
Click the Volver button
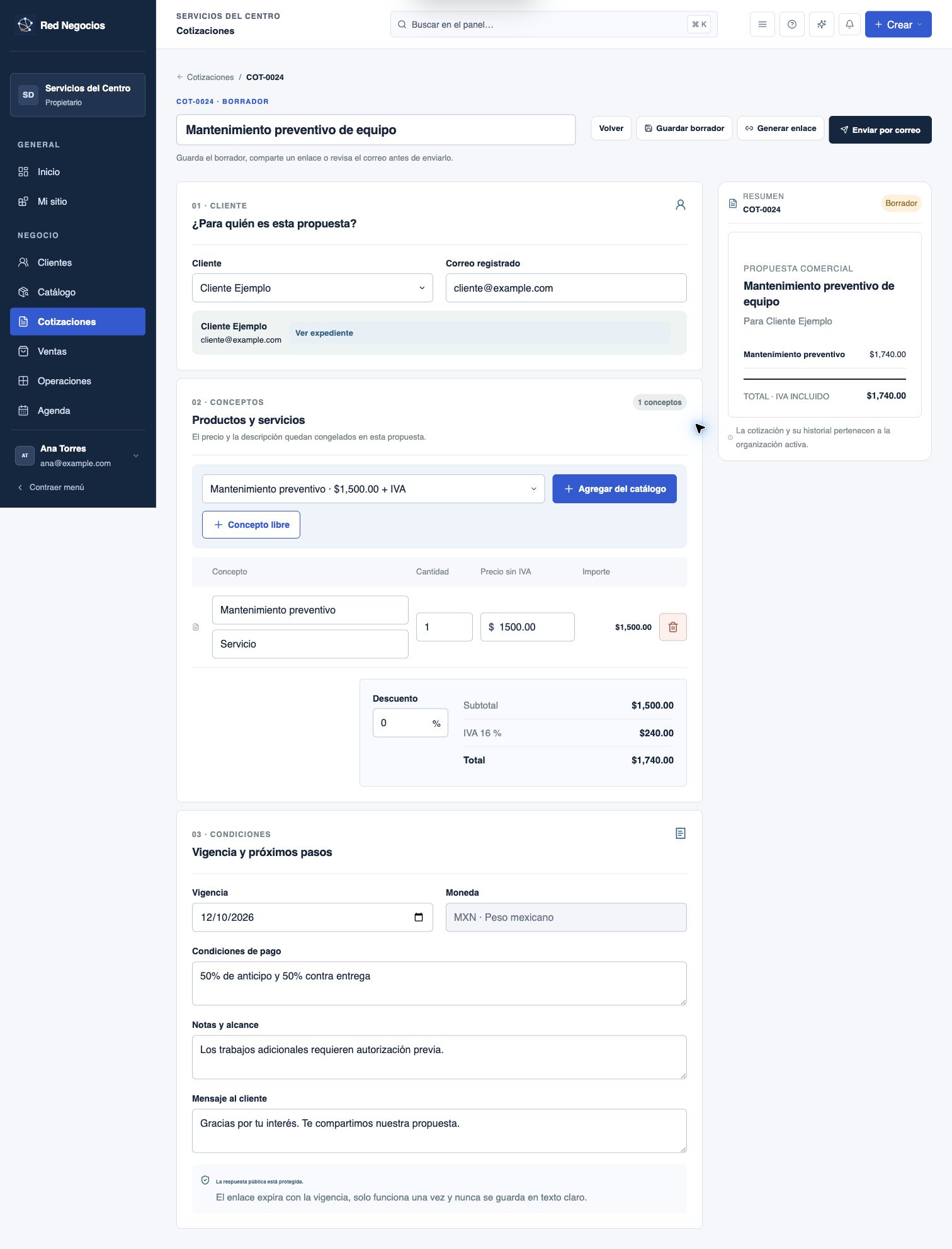point(611,128)
